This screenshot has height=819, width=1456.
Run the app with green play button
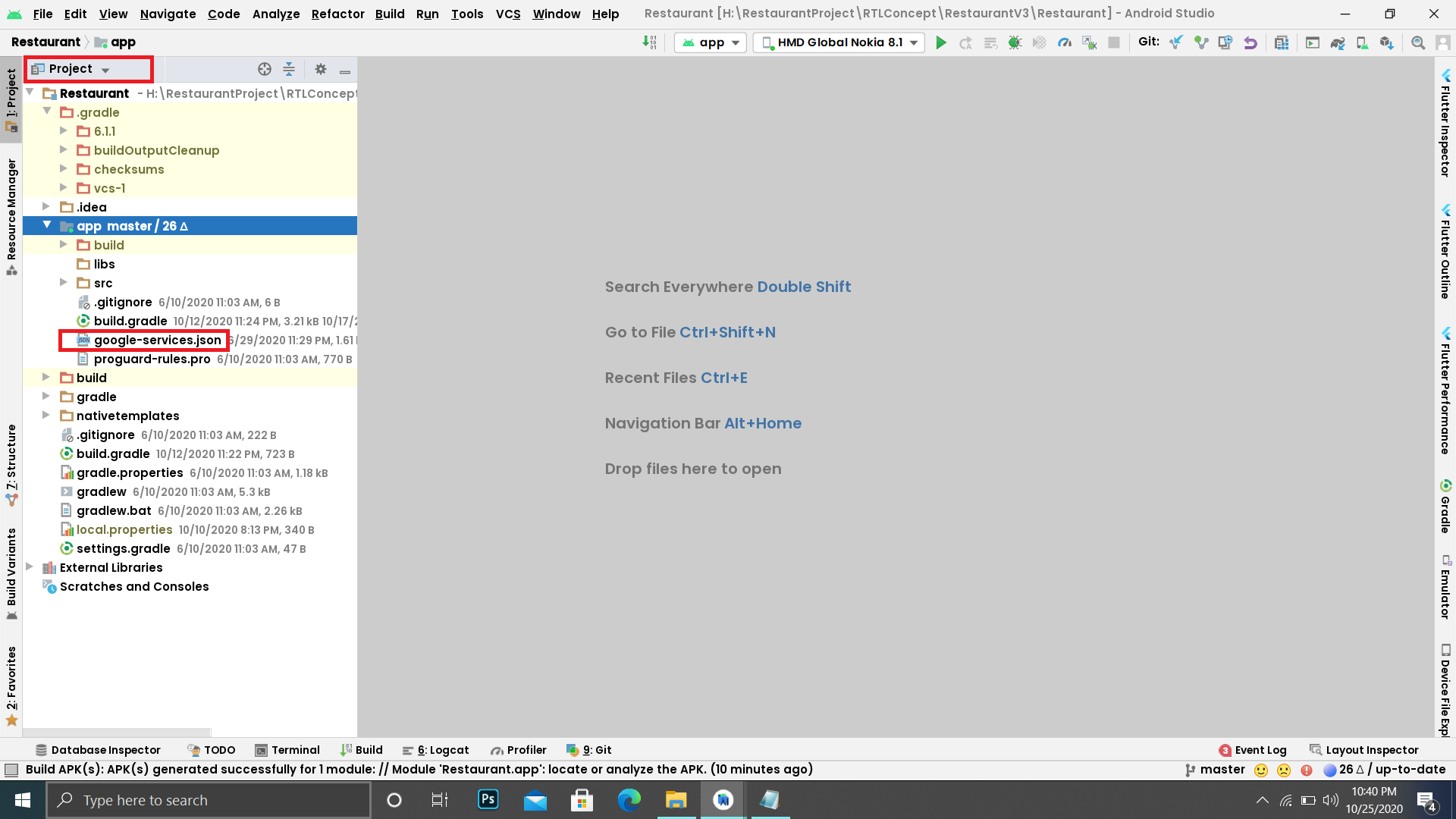point(940,42)
